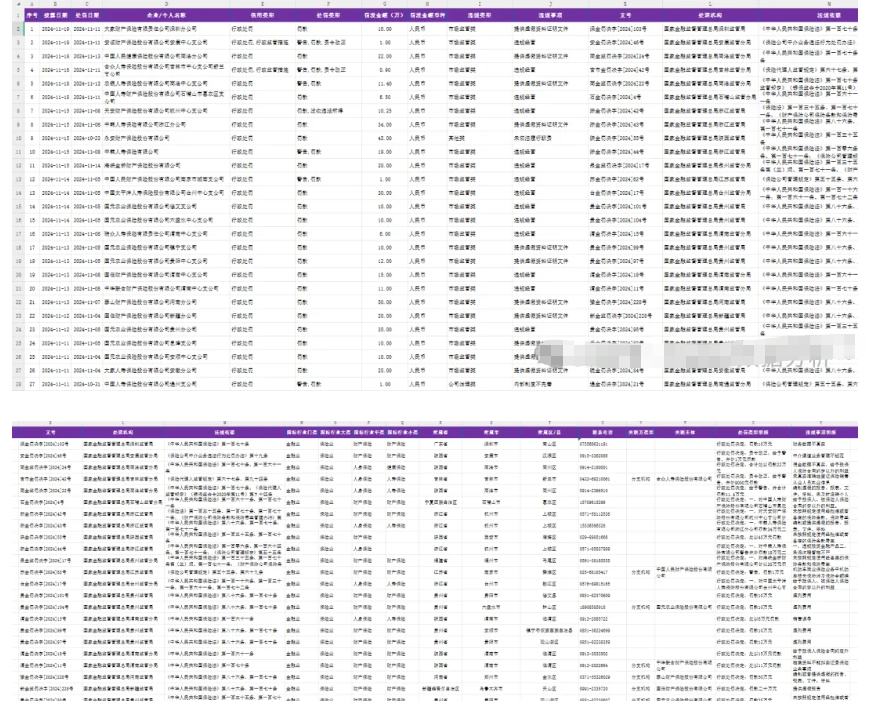Click the 文号 header cell in upper table
This screenshot has height=701, width=875.
tap(626, 15)
